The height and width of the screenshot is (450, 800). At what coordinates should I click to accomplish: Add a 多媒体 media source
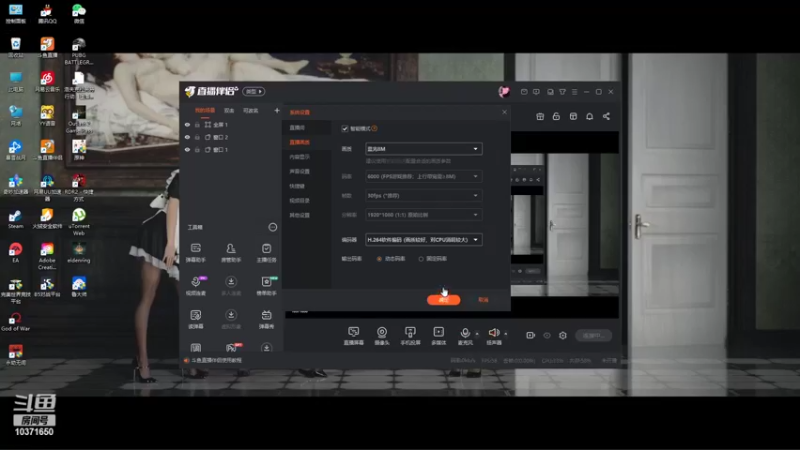coord(438,336)
